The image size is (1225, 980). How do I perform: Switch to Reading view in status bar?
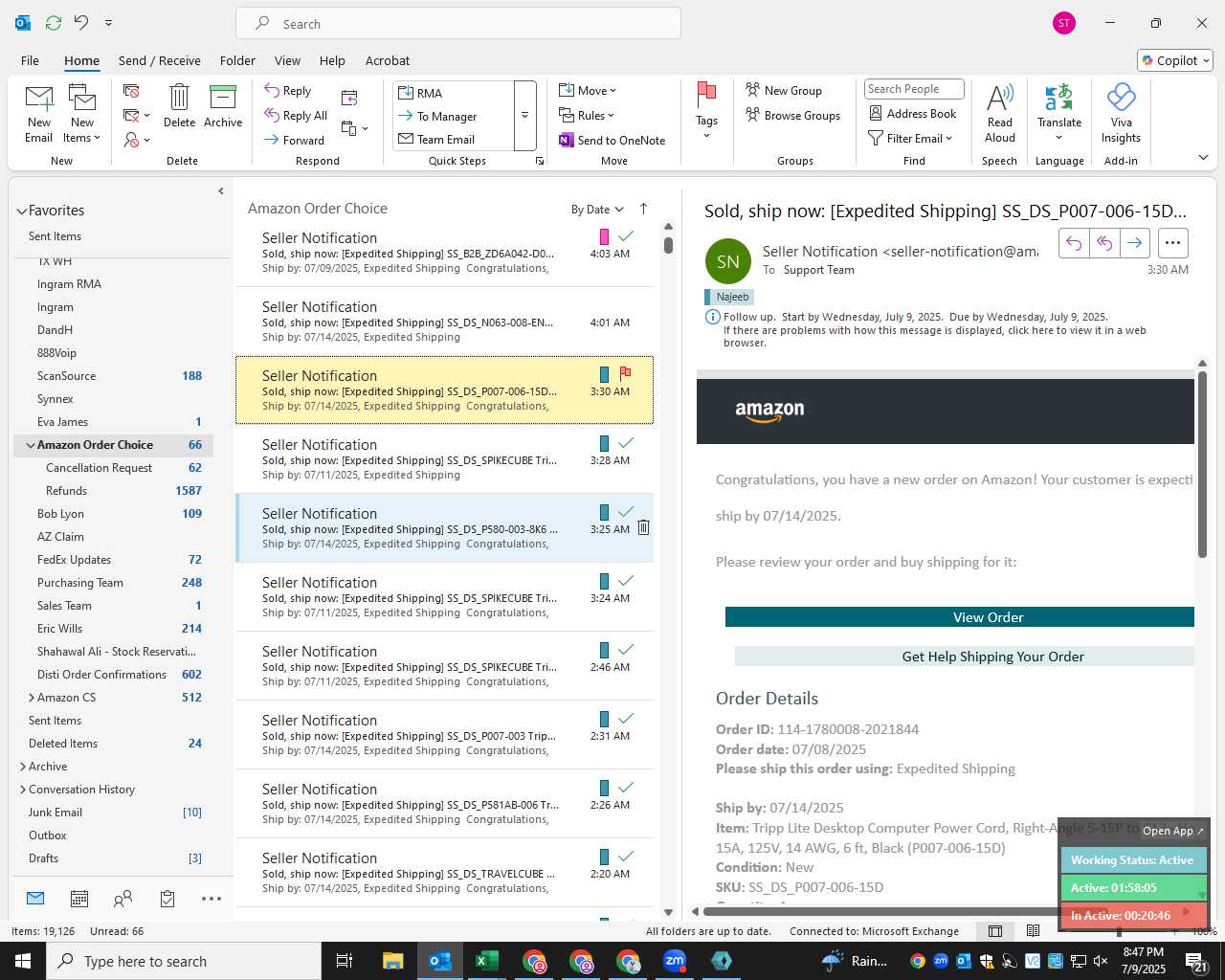coord(1033,931)
